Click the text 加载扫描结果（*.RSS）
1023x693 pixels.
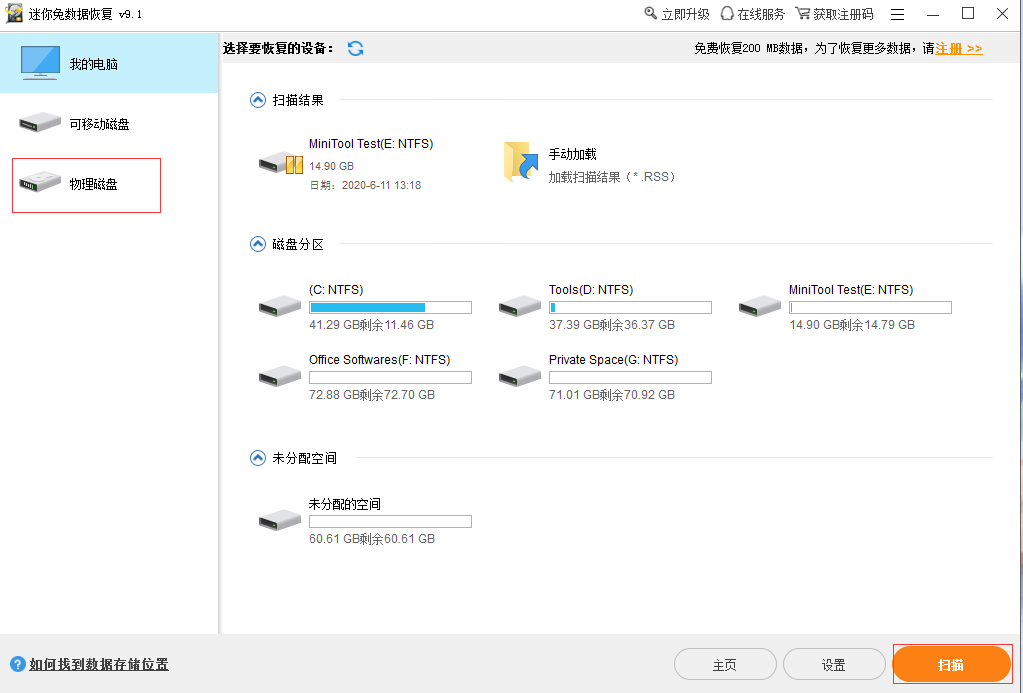click(612, 177)
